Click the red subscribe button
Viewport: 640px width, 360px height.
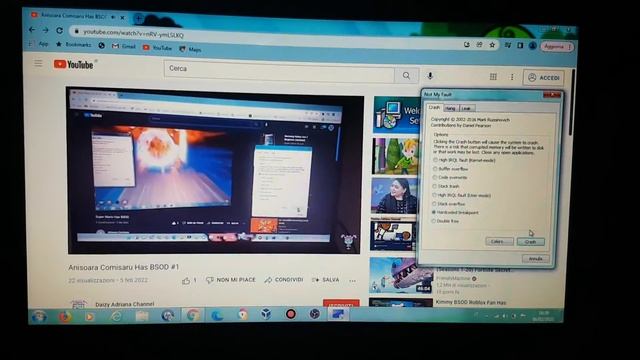coord(341,303)
